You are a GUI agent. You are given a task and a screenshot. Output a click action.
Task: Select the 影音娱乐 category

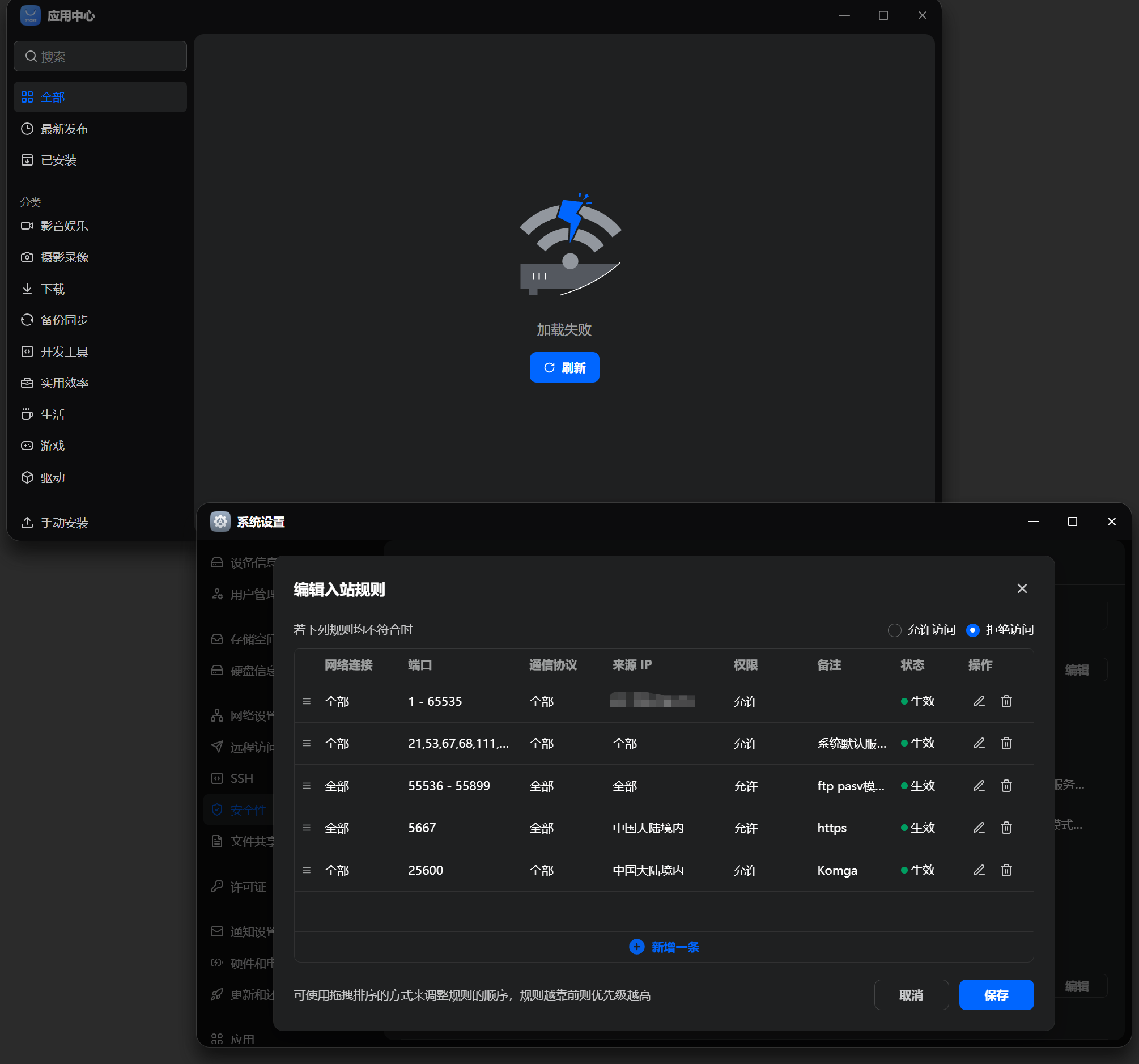click(x=64, y=226)
